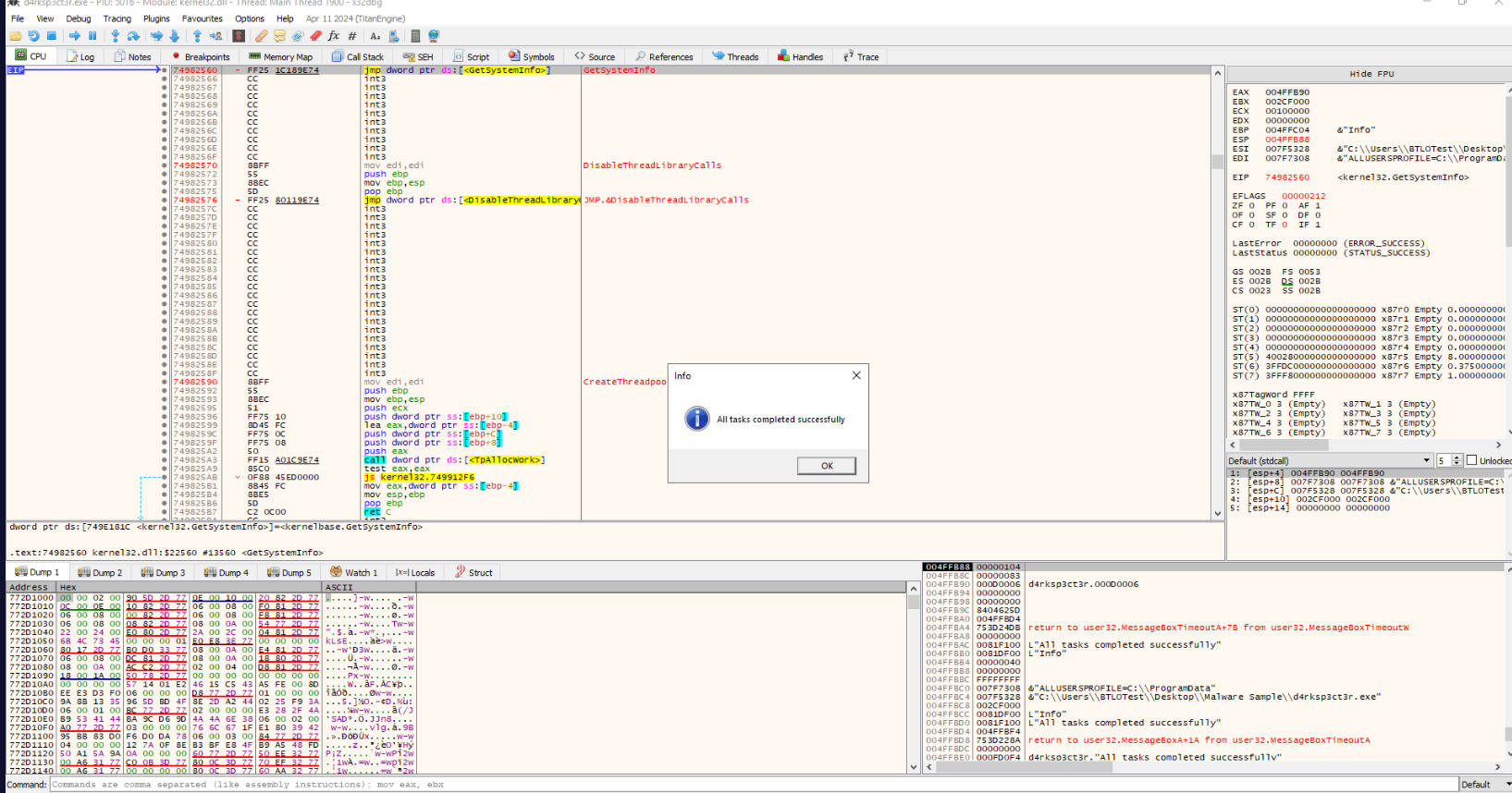Open the Labels list icon
This screenshot has width=1512, height=793.
[x=298, y=36]
